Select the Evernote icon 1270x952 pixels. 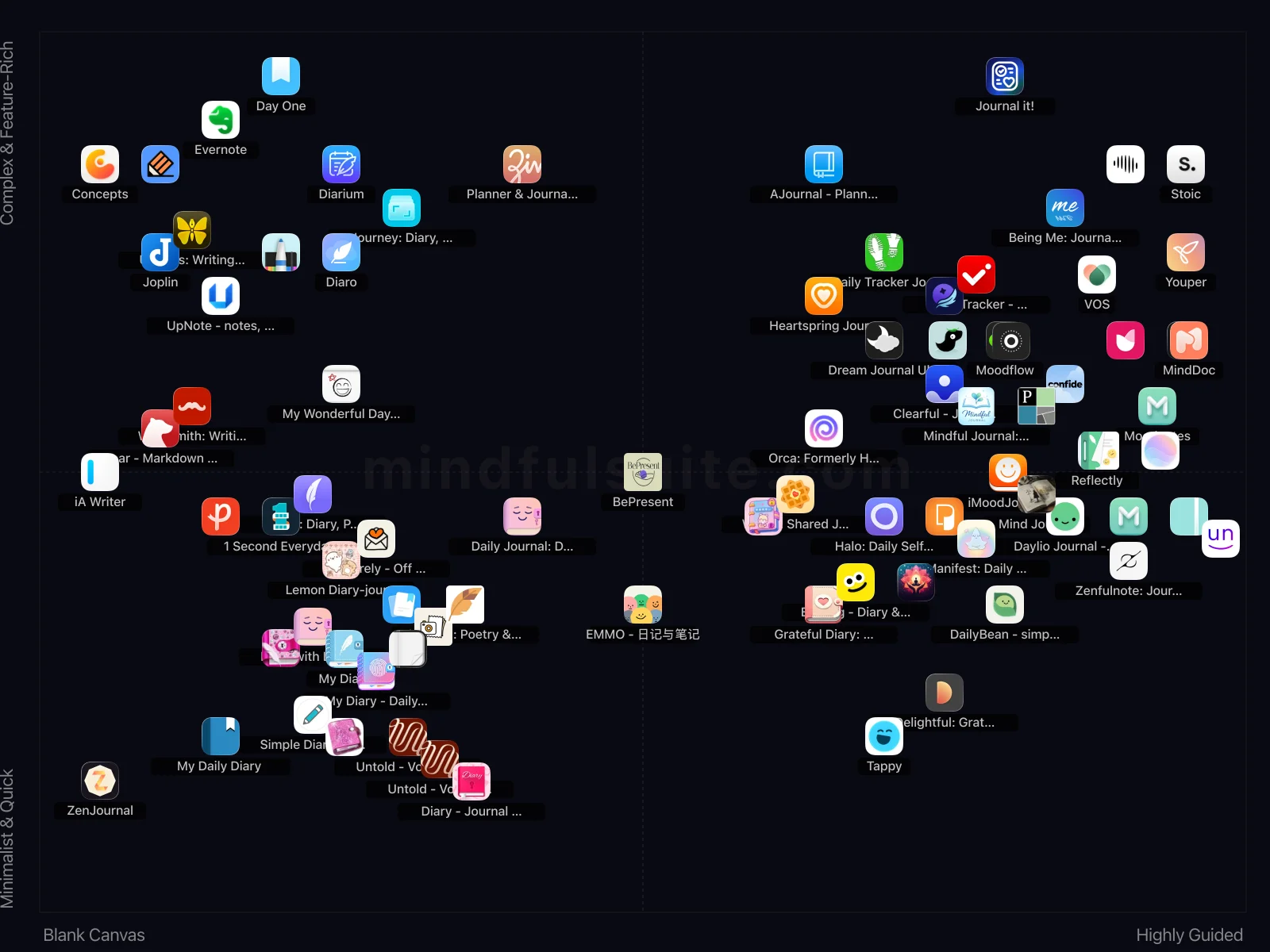221,120
